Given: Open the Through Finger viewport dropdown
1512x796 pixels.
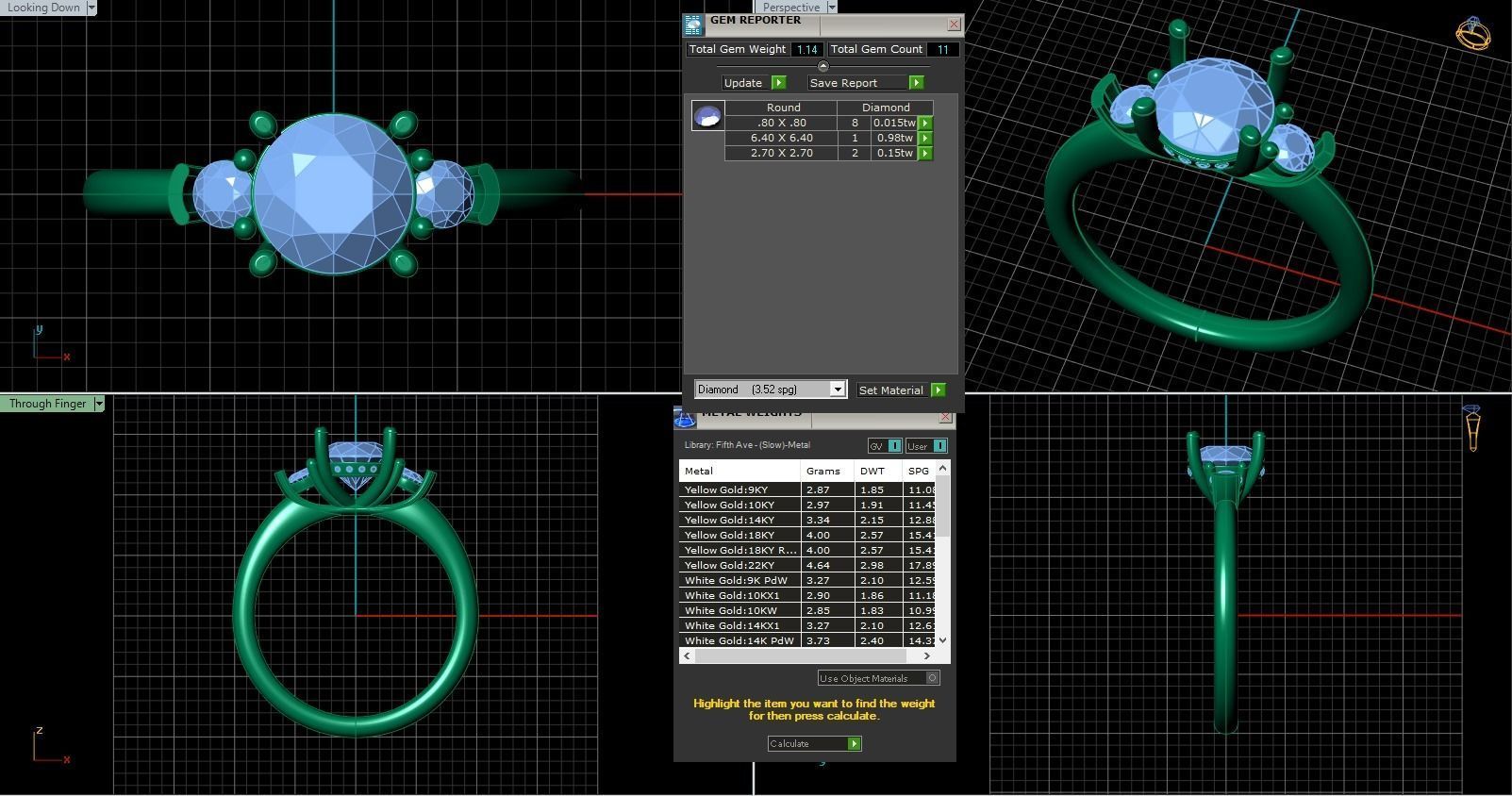Looking at the screenshot, I should pyautogui.click(x=98, y=404).
